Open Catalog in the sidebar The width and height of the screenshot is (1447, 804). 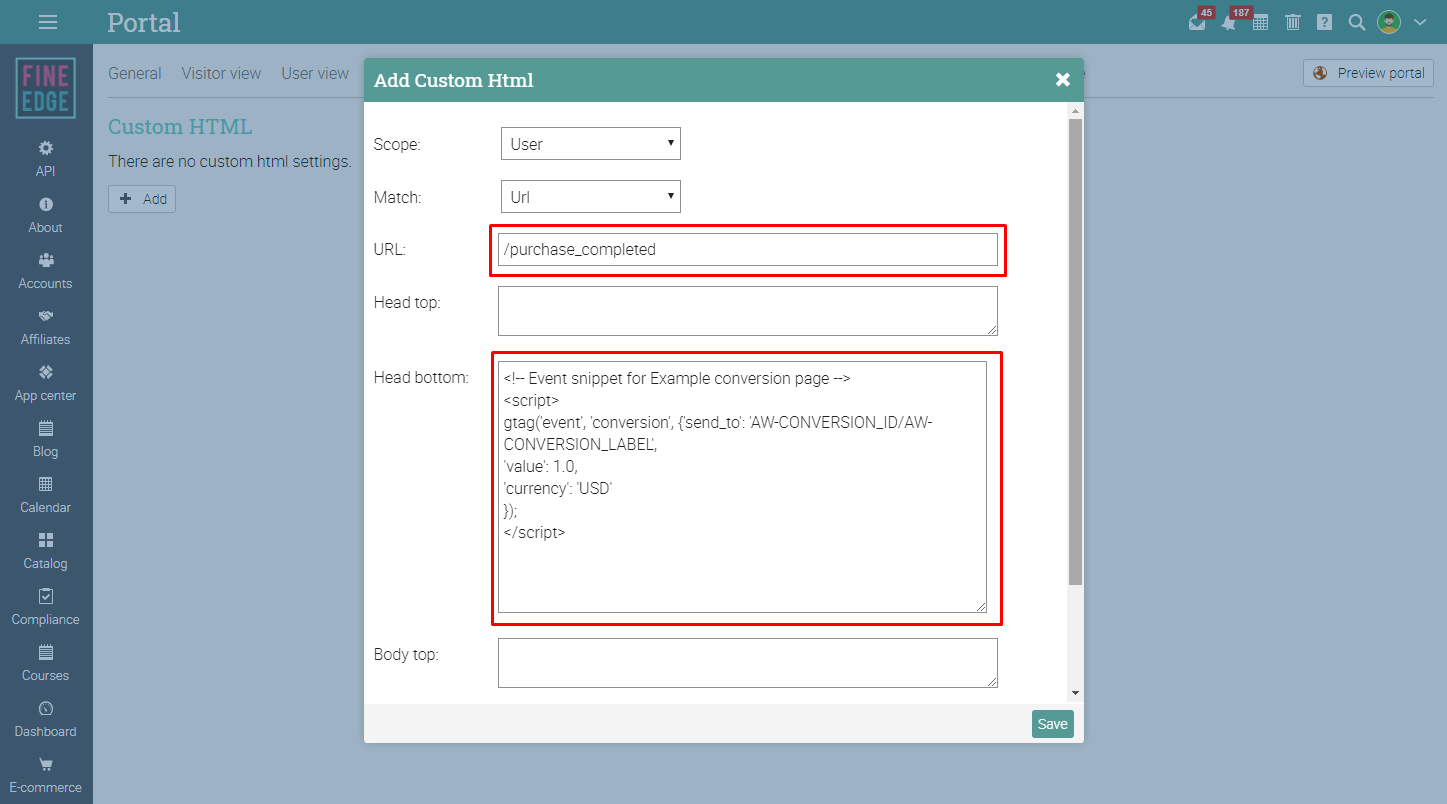46,551
